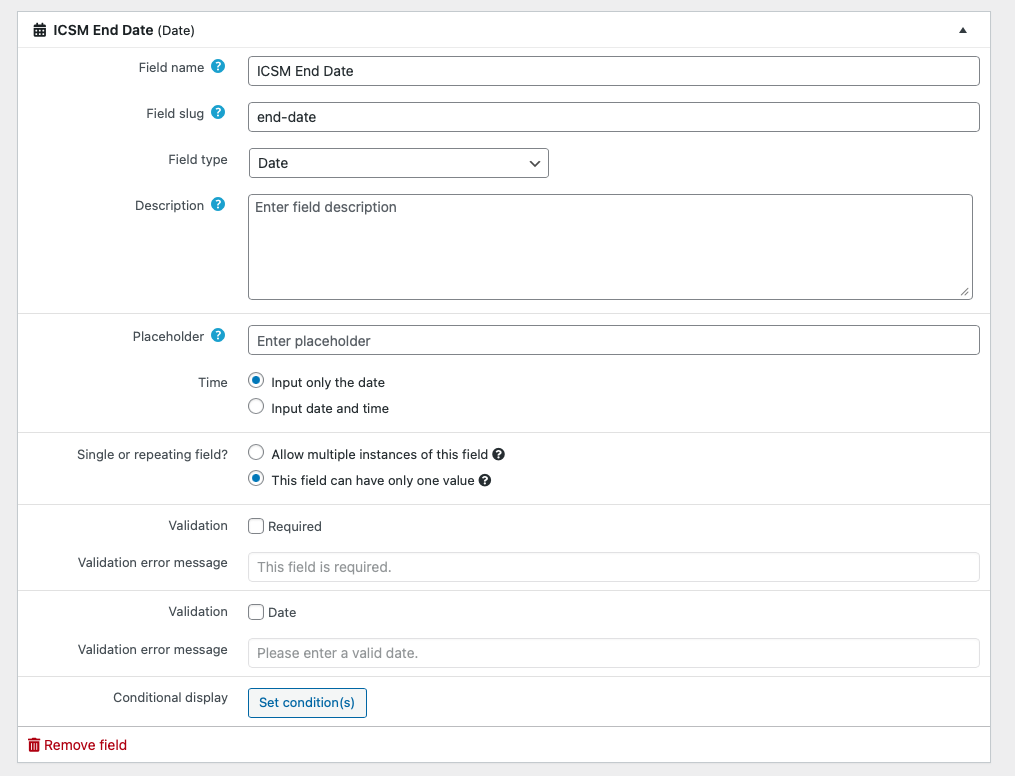Click help icon beside only one value option

[485, 480]
